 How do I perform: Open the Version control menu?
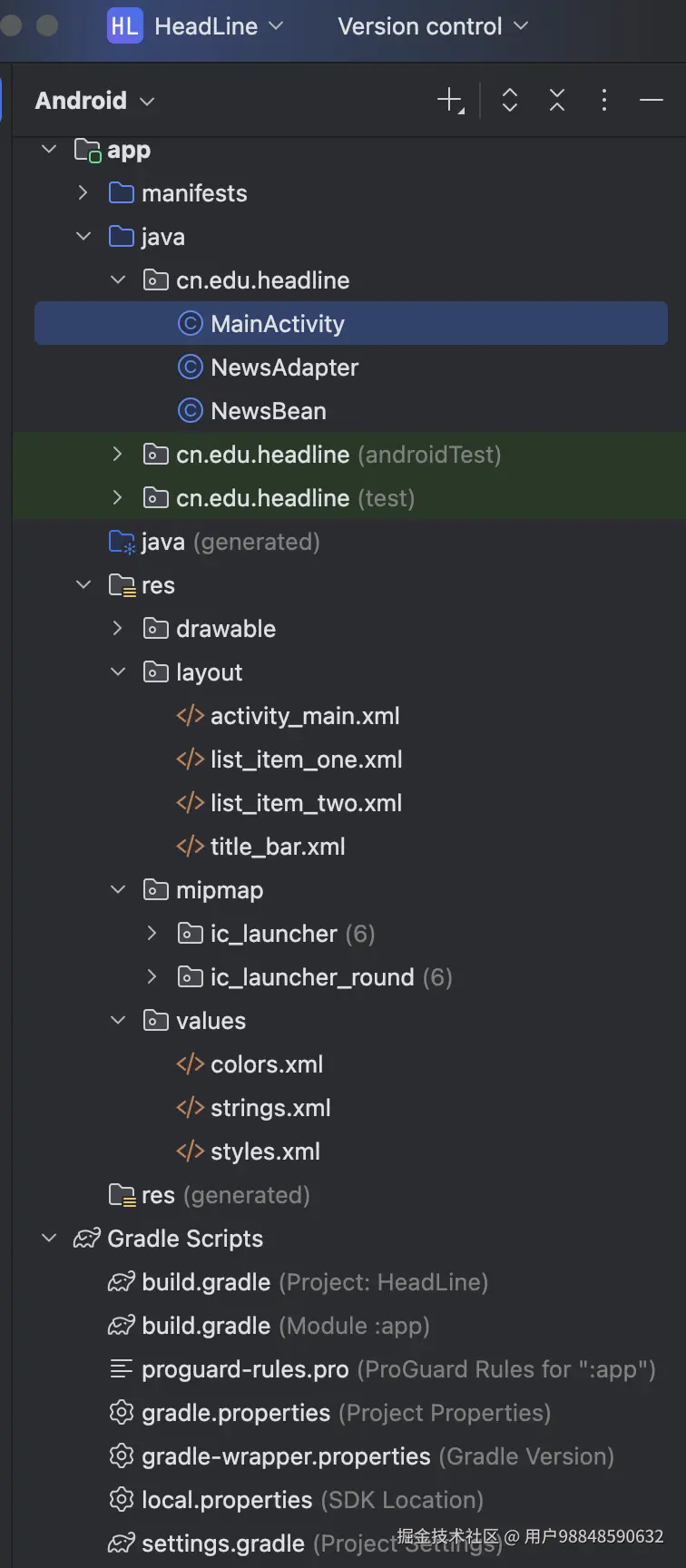coord(432,26)
